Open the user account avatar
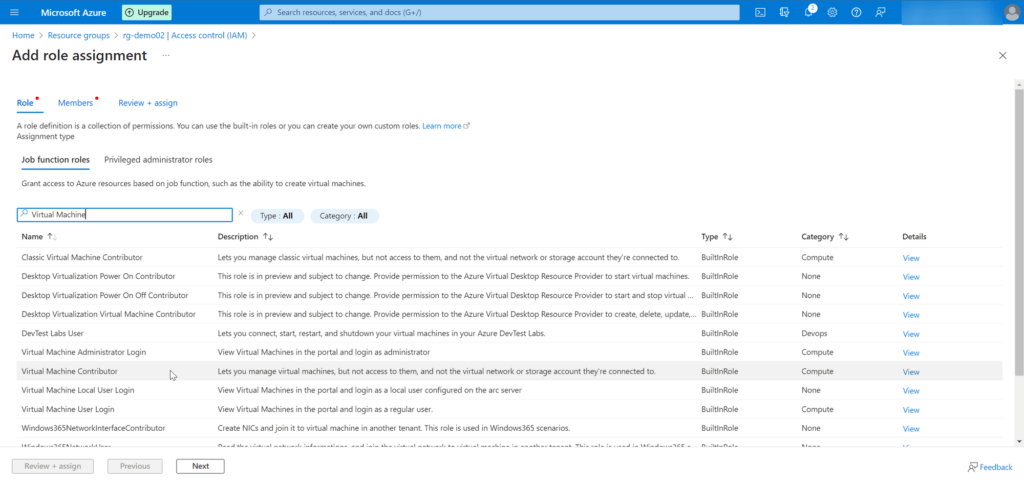Viewport: 1024px width, 485px height. coord(1012,12)
